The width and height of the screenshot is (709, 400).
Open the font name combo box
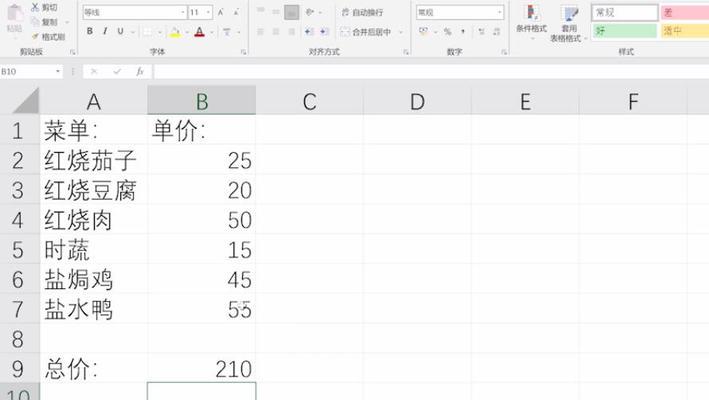(x=135, y=12)
